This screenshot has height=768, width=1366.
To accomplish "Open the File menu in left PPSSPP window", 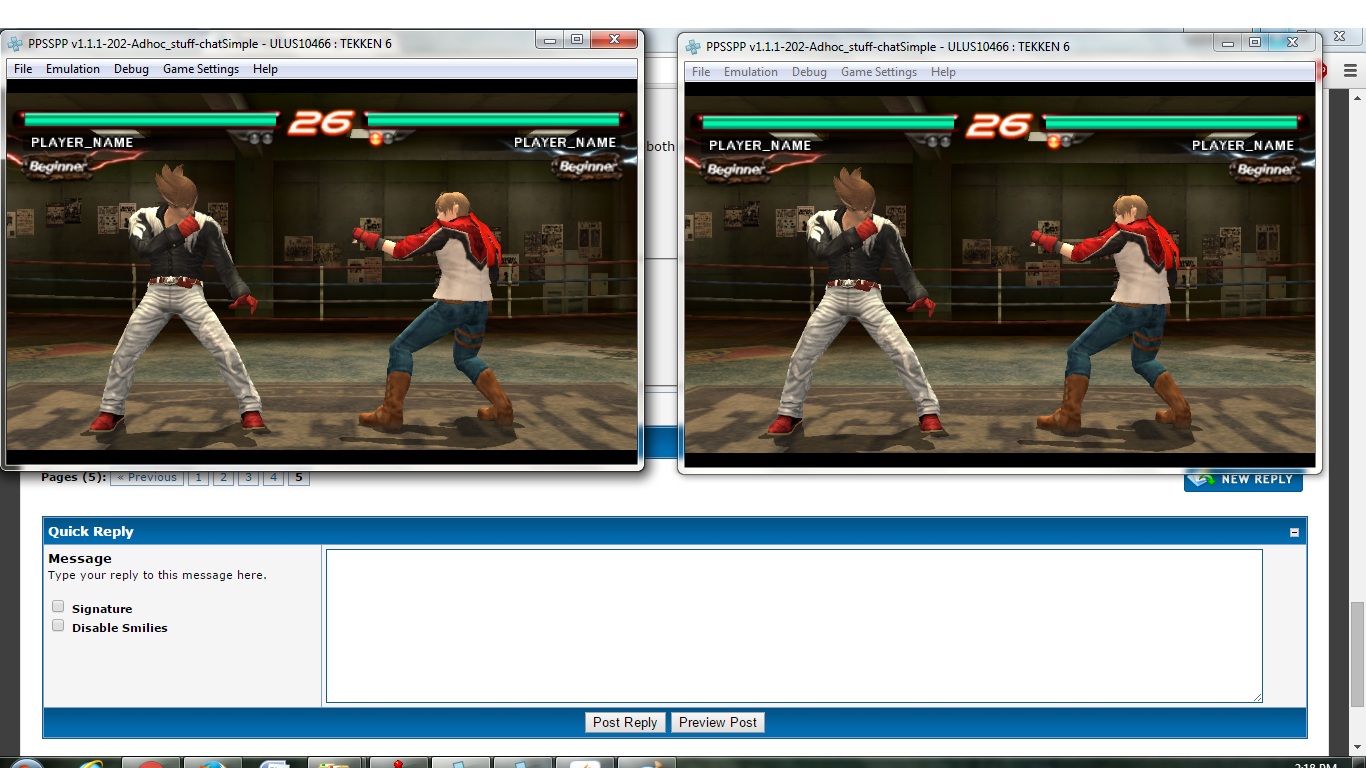I will [23, 69].
